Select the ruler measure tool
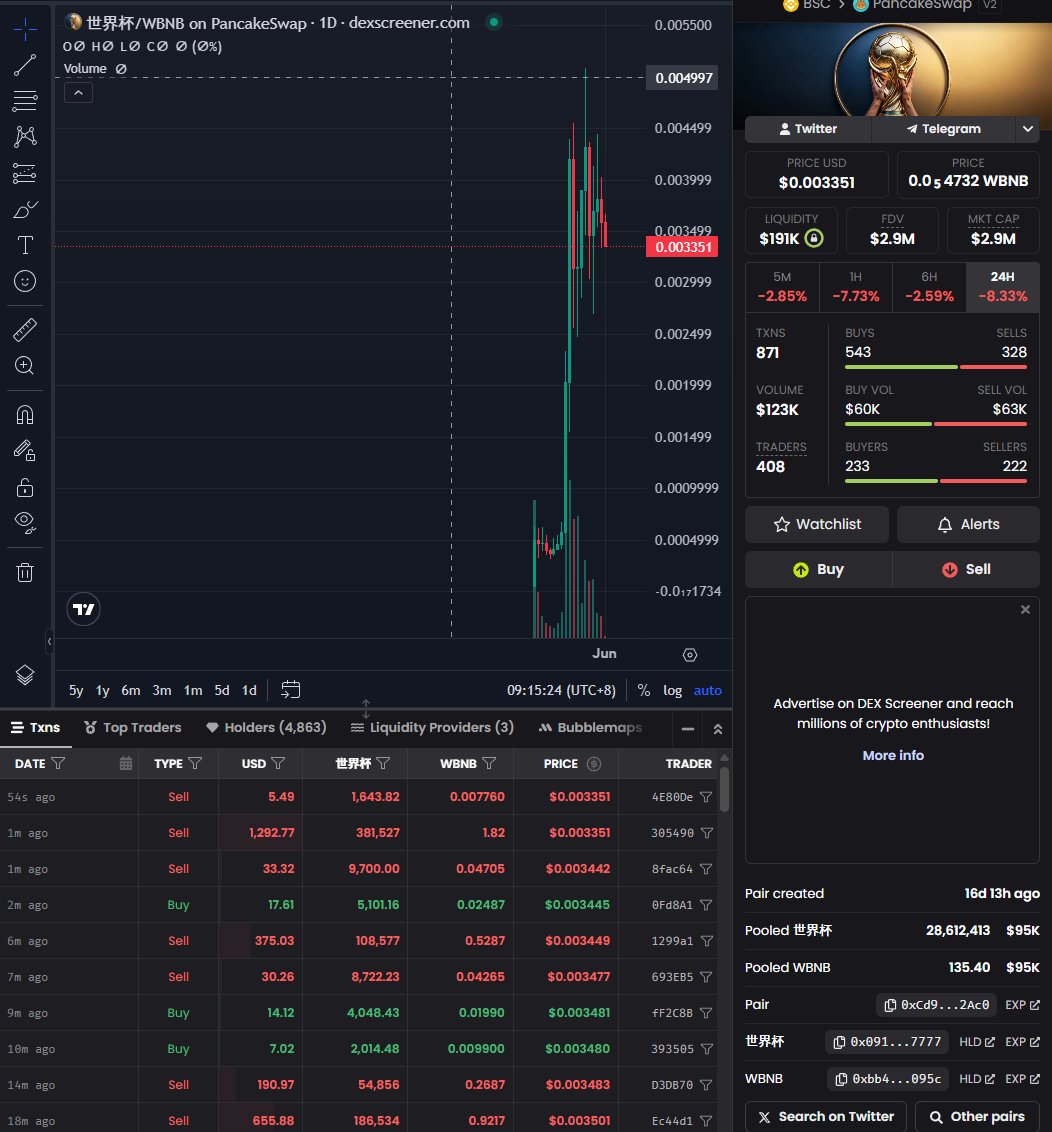This screenshot has width=1052, height=1132. tap(25, 330)
